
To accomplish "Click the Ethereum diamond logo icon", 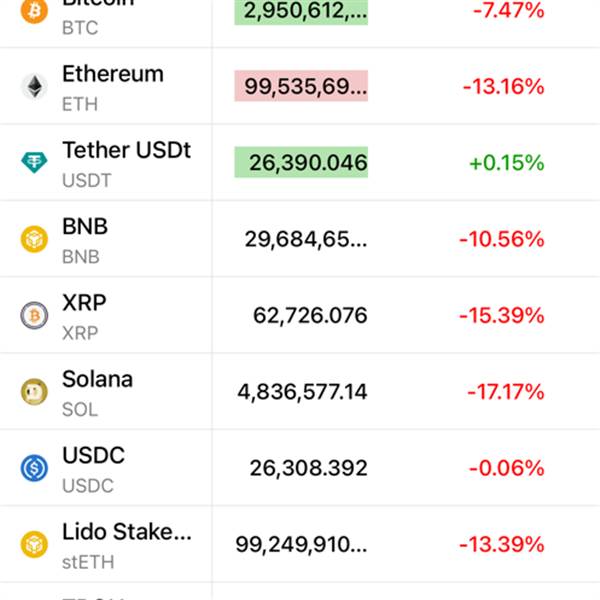I will coord(34,86).
